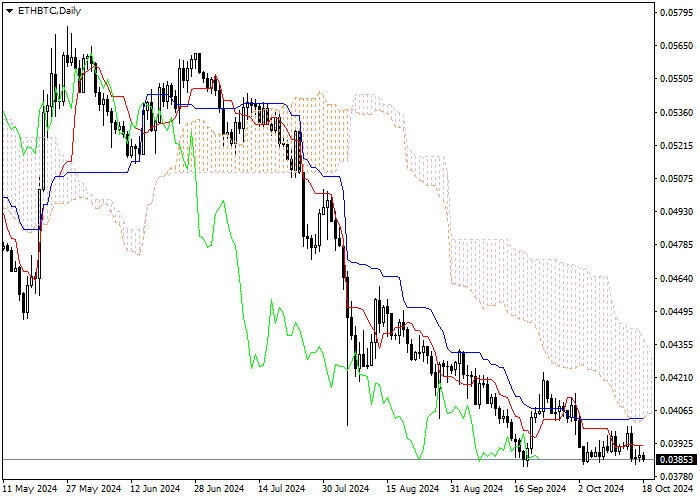Click the 0.05215 price axis label
The height and width of the screenshot is (500, 700).
tap(676, 146)
